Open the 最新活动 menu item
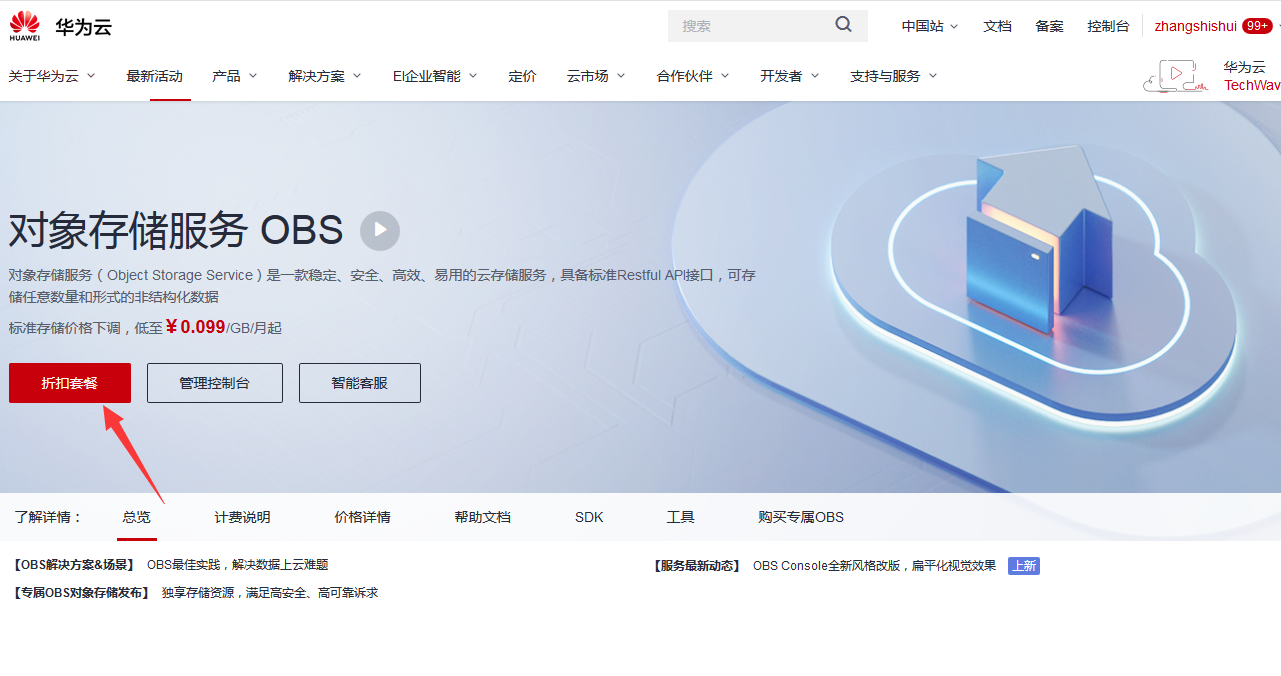1281x676 pixels. click(x=155, y=76)
